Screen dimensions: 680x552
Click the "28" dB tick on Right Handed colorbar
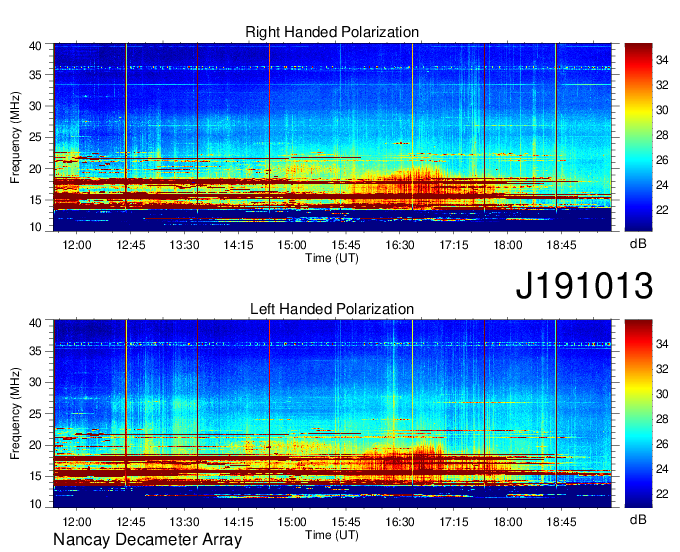pyautogui.click(x=662, y=135)
